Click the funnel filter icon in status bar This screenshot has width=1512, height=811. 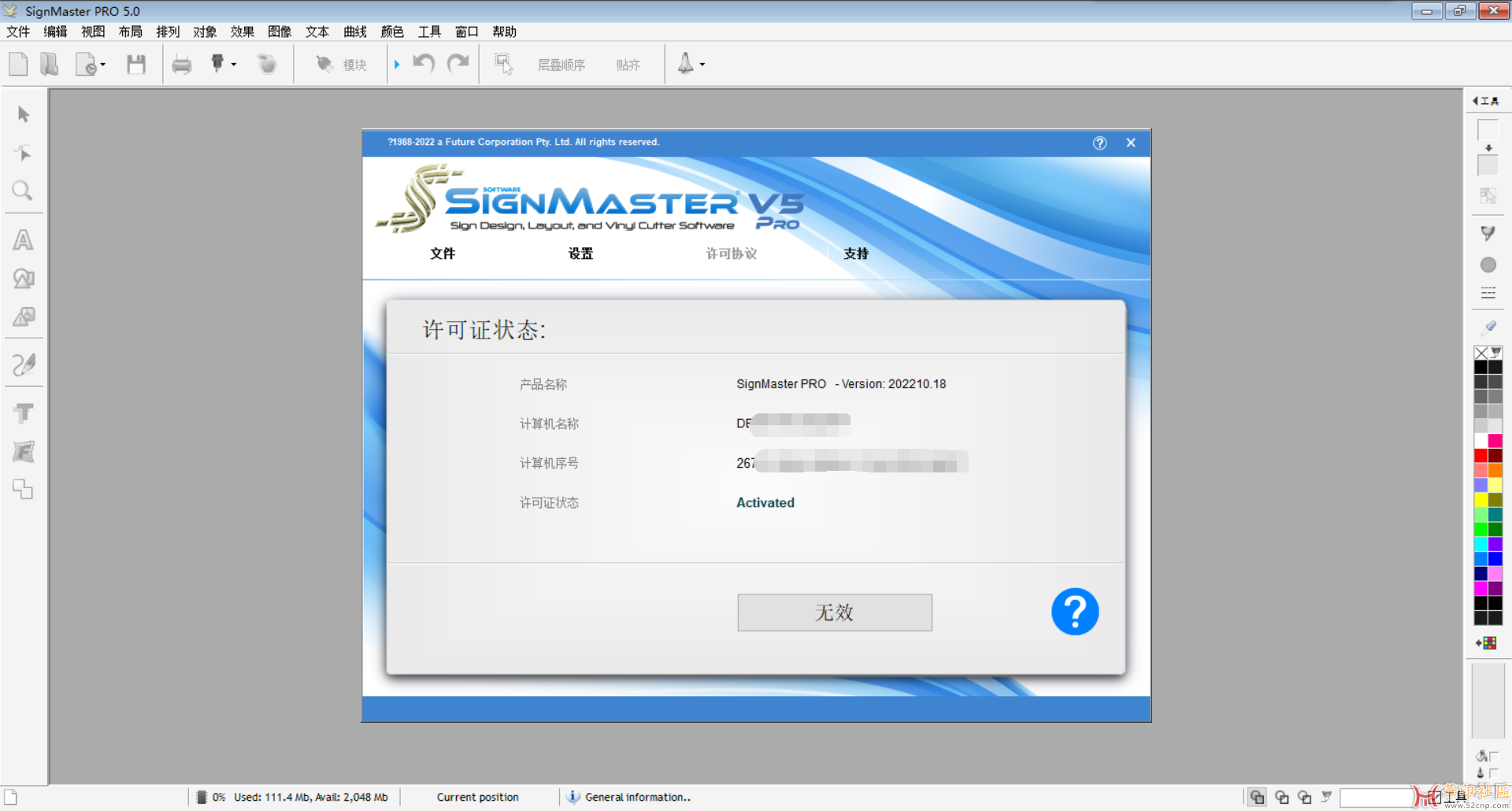tap(1326, 797)
